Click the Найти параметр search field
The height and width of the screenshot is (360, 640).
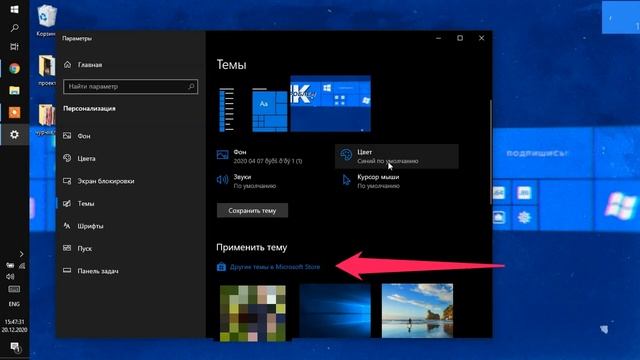[x=131, y=87]
